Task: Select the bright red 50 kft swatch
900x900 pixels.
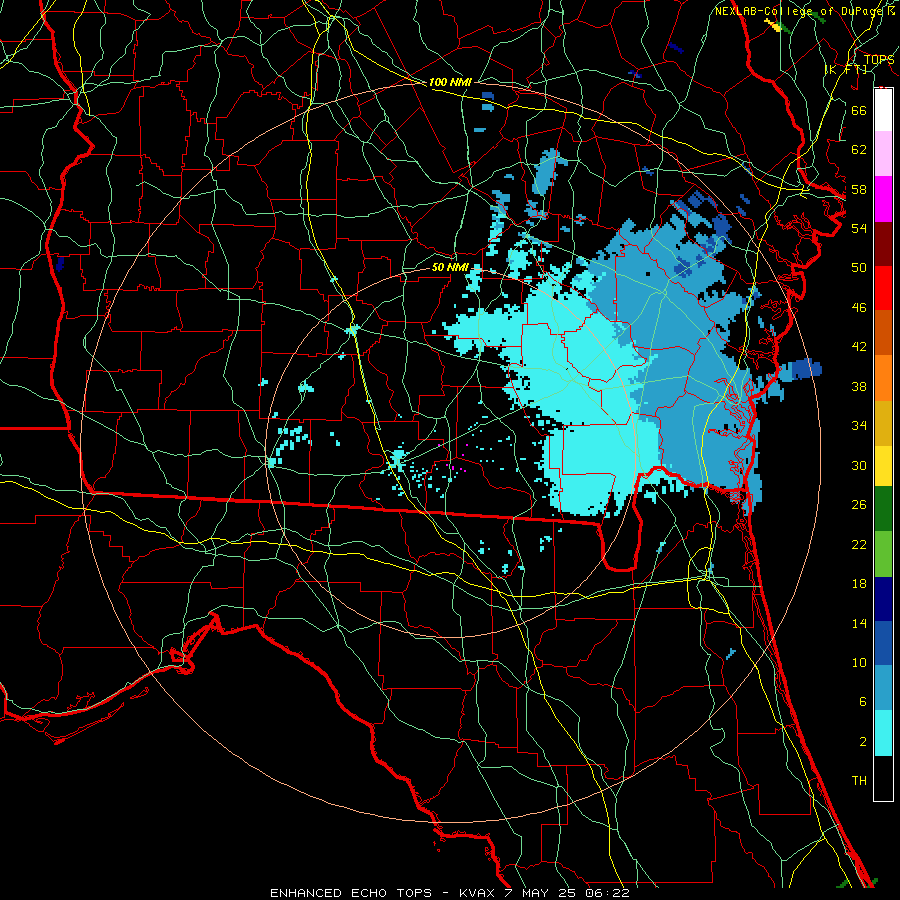Action: coord(883,288)
